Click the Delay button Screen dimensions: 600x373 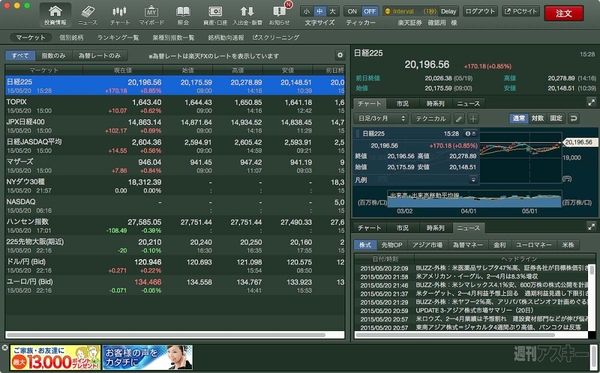[448, 11]
